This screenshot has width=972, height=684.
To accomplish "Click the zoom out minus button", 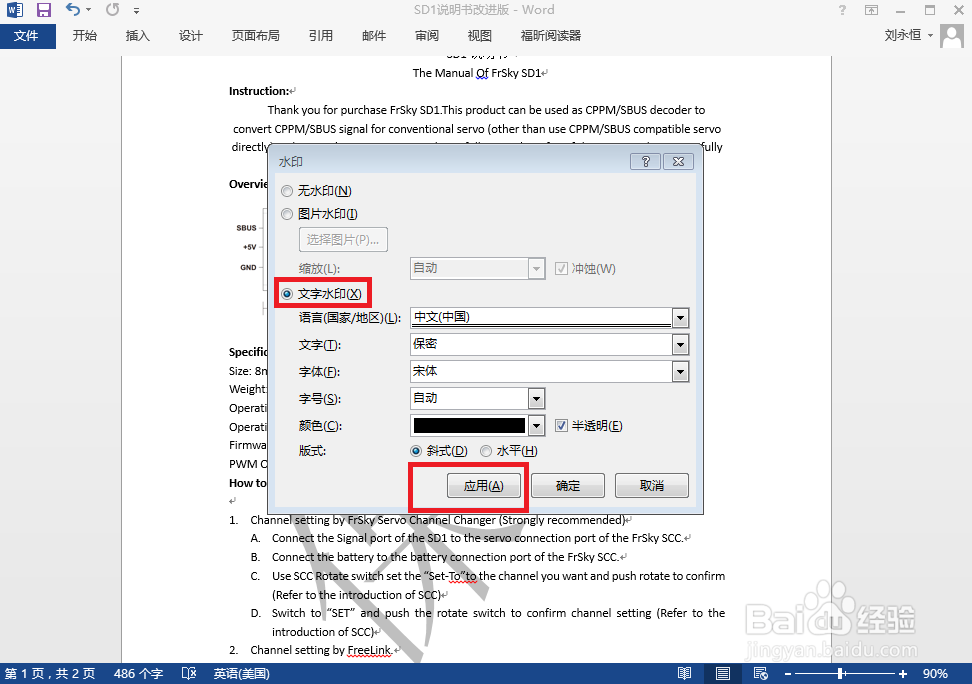I will [788, 673].
